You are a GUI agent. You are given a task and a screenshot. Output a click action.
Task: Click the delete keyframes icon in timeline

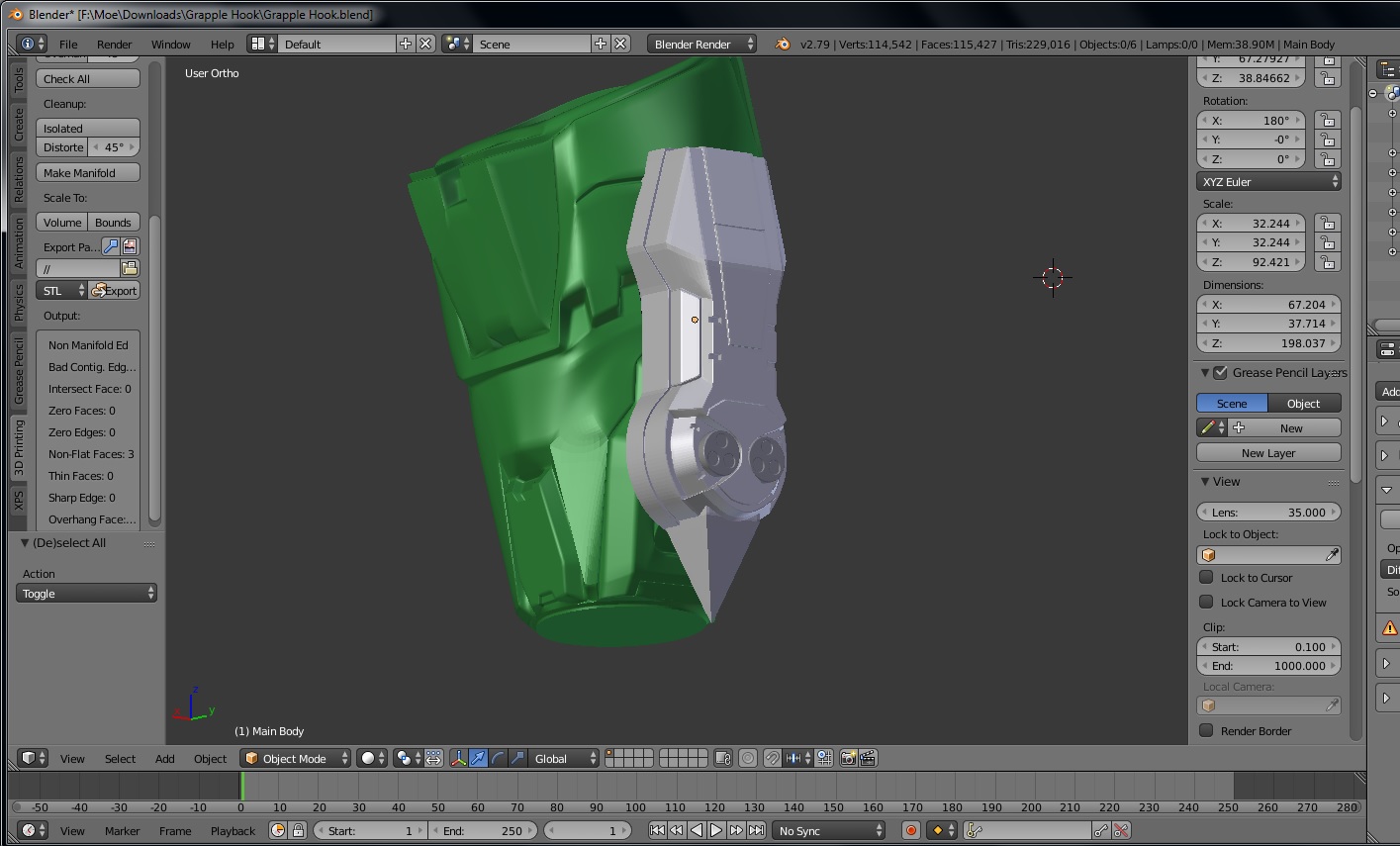click(1121, 830)
